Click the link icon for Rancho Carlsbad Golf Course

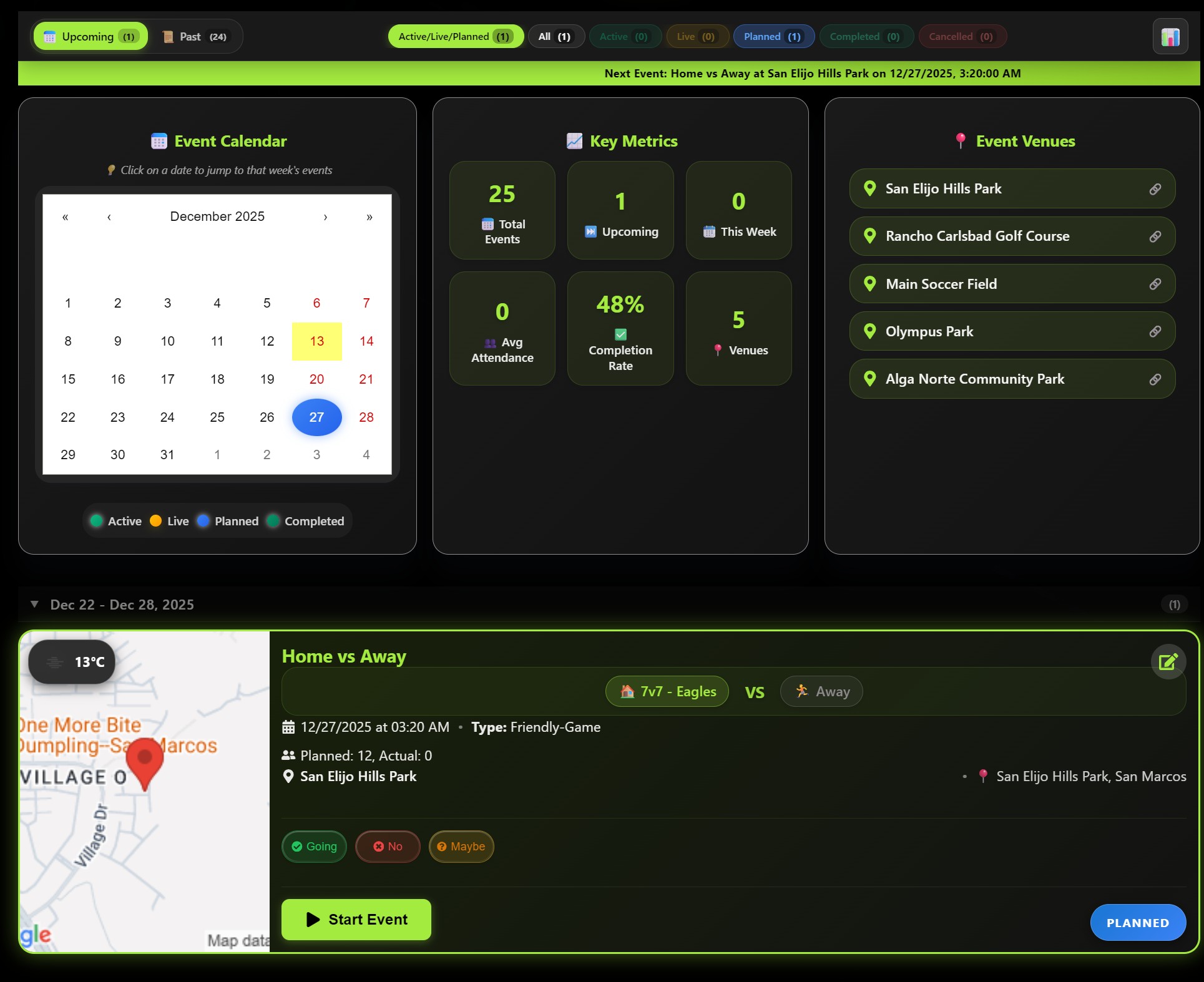pyautogui.click(x=1154, y=236)
